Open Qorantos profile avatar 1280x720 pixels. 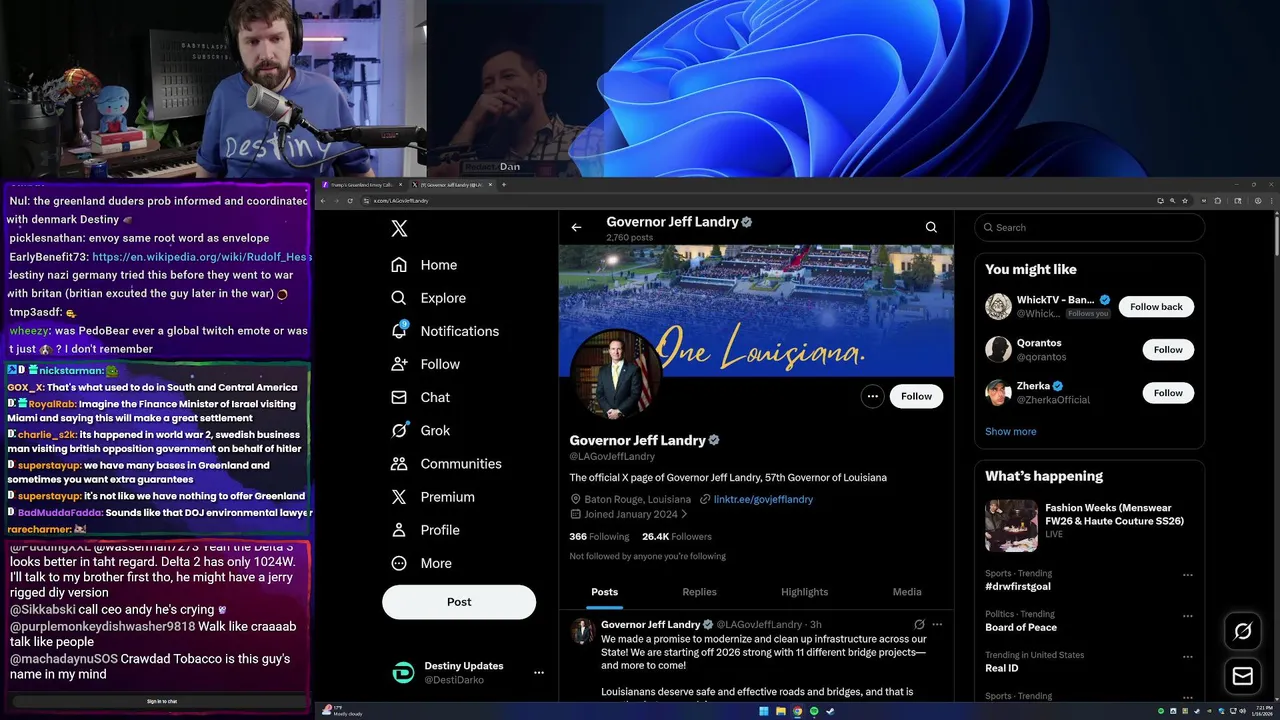tap(998, 349)
